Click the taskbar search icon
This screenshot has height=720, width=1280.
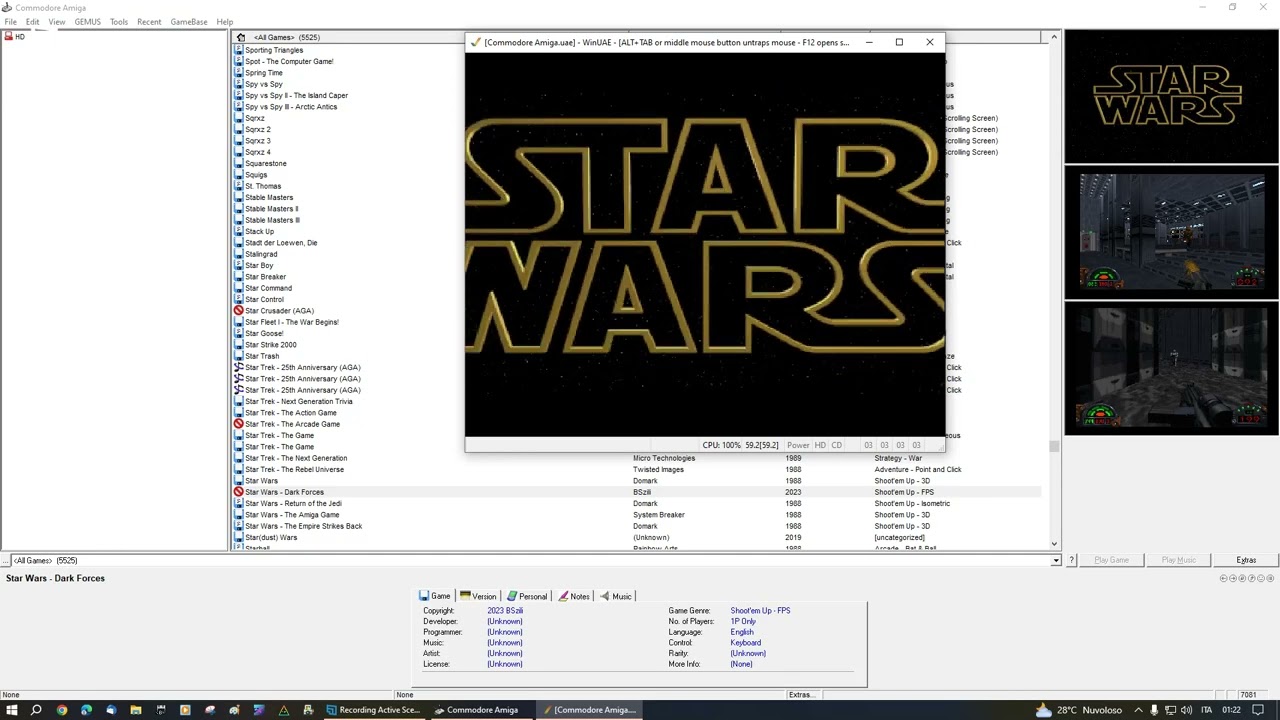tap(36, 710)
